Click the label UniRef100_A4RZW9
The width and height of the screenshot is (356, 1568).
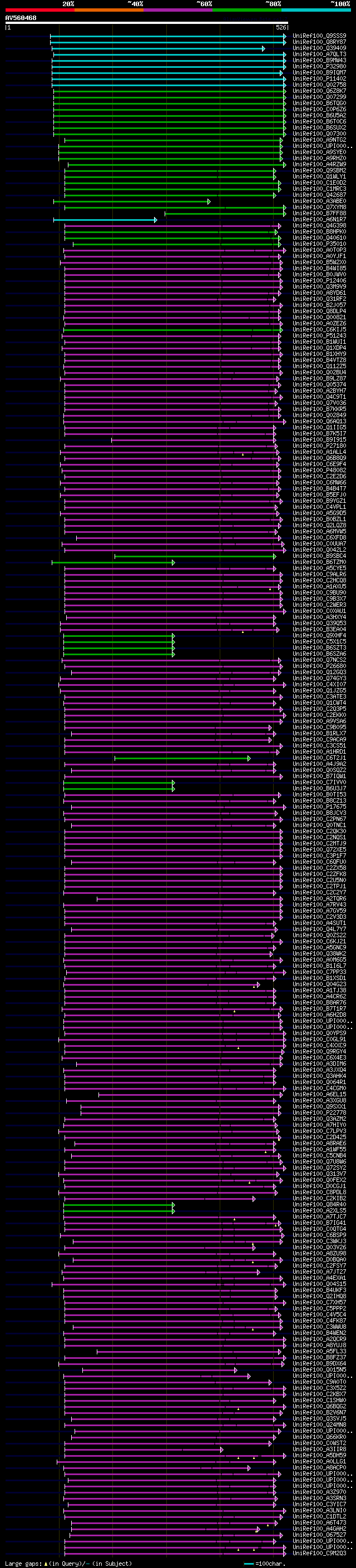[319, 164]
